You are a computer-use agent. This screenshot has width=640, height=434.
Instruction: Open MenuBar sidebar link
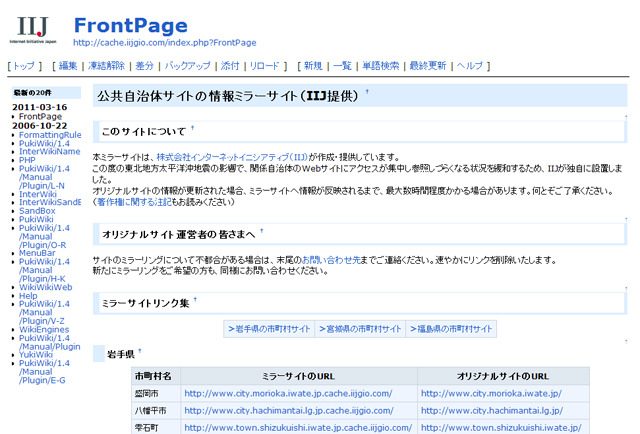point(37,253)
